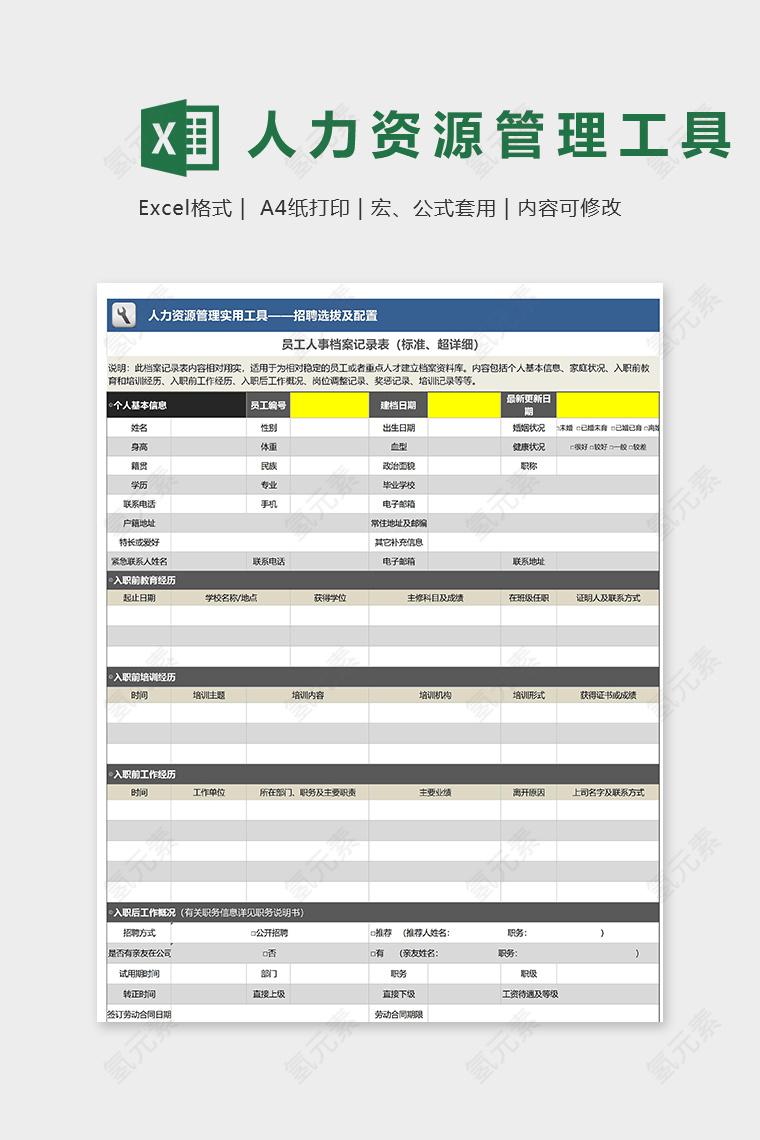Tick the 否 checkbox for relatives in company
Image resolution: width=760 pixels, height=1140 pixels.
pyautogui.click(x=265, y=954)
